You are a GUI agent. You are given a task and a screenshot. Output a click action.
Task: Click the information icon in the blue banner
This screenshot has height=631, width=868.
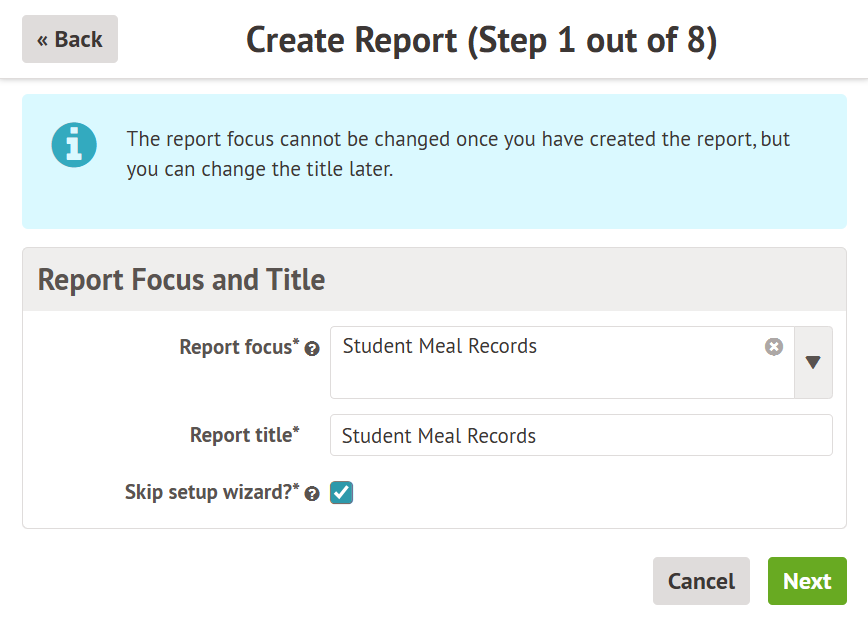(x=74, y=146)
